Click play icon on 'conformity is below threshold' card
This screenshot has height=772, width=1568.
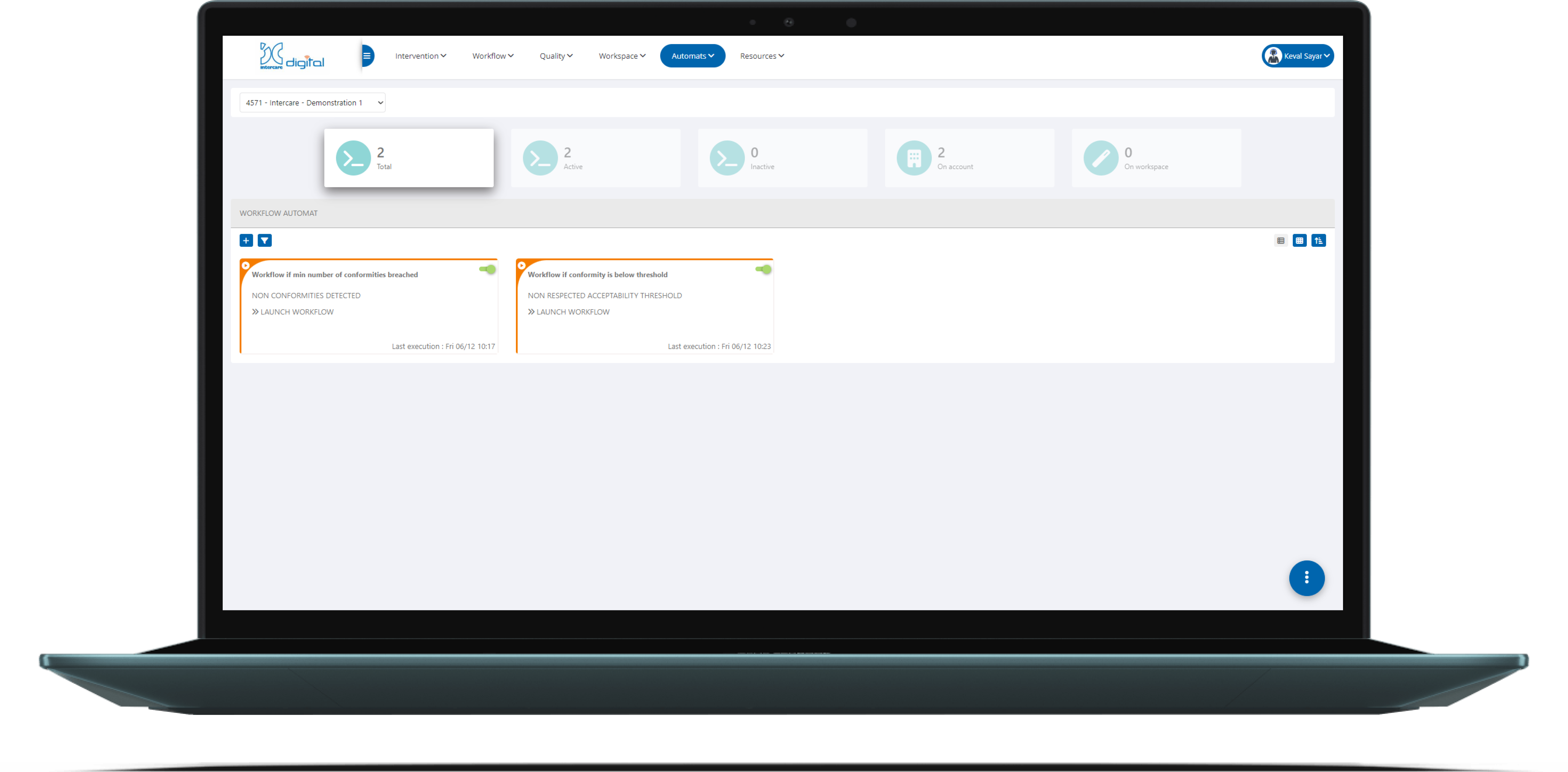(x=522, y=266)
